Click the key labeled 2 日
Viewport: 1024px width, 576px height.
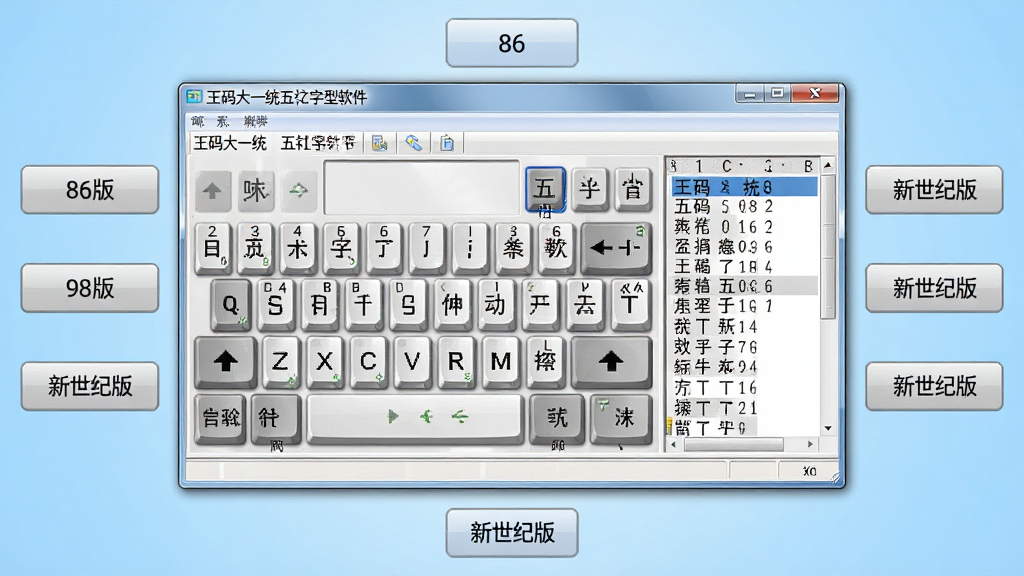pyautogui.click(x=213, y=248)
